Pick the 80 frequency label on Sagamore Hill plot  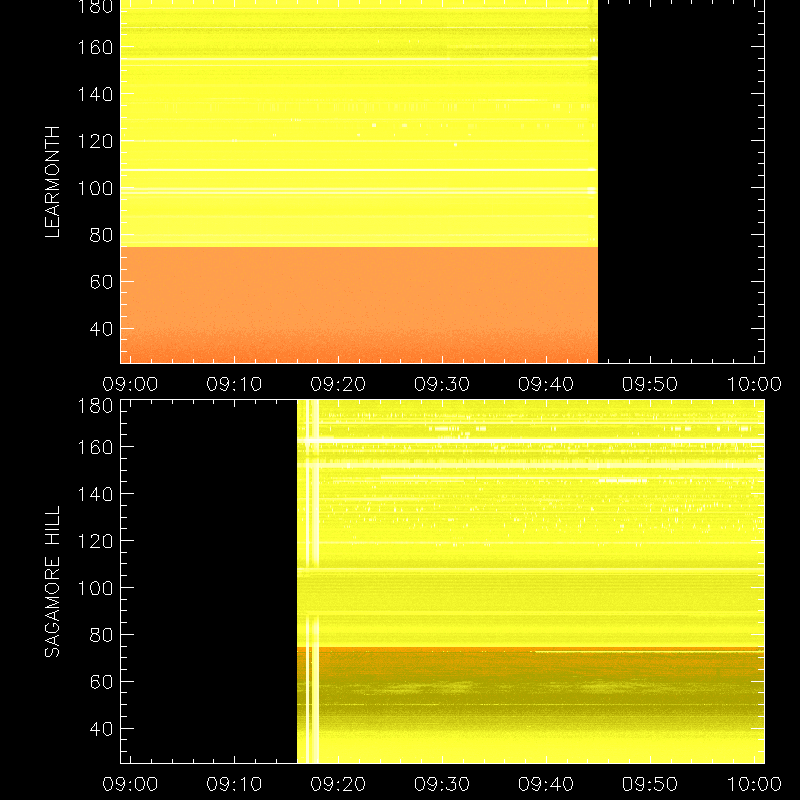(102, 635)
